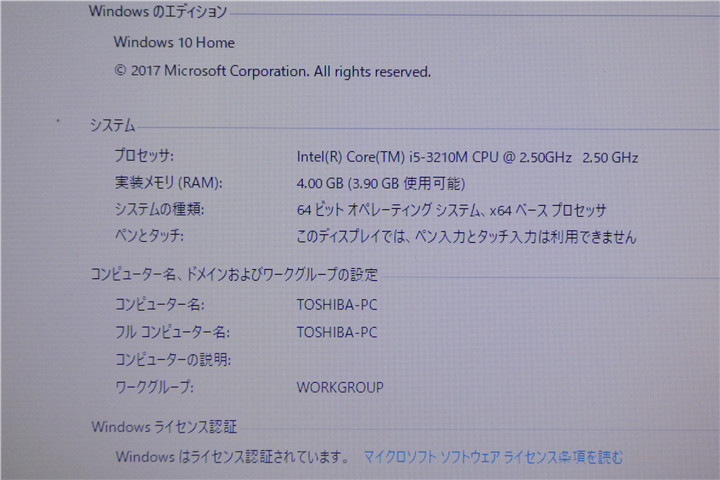Select the Windows 10 Home edition text
This screenshot has width=720, height=480.
pyautogui.click(x=174, y=42)
